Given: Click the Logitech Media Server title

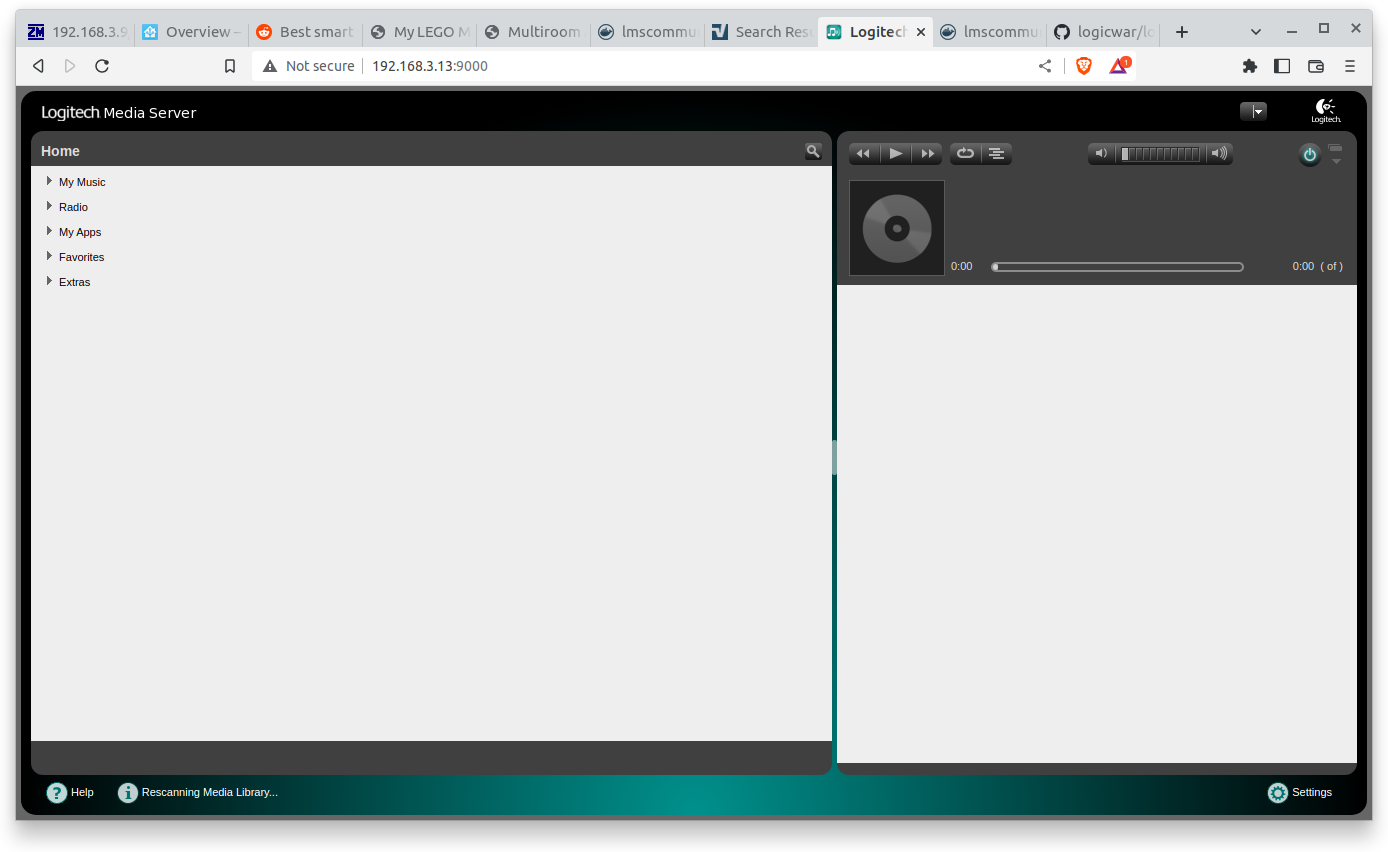Looking at the screenshot, I should (x=119, y=113).
